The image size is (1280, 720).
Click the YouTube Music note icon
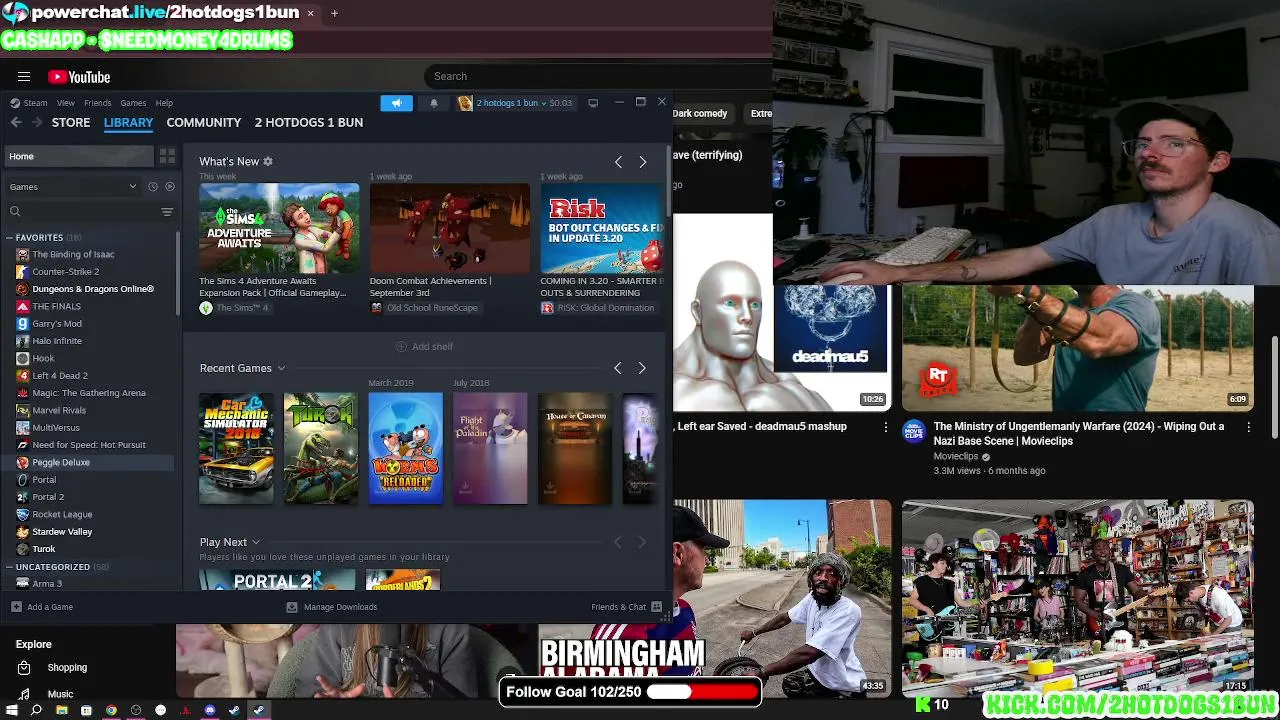(x=25, y=694)
